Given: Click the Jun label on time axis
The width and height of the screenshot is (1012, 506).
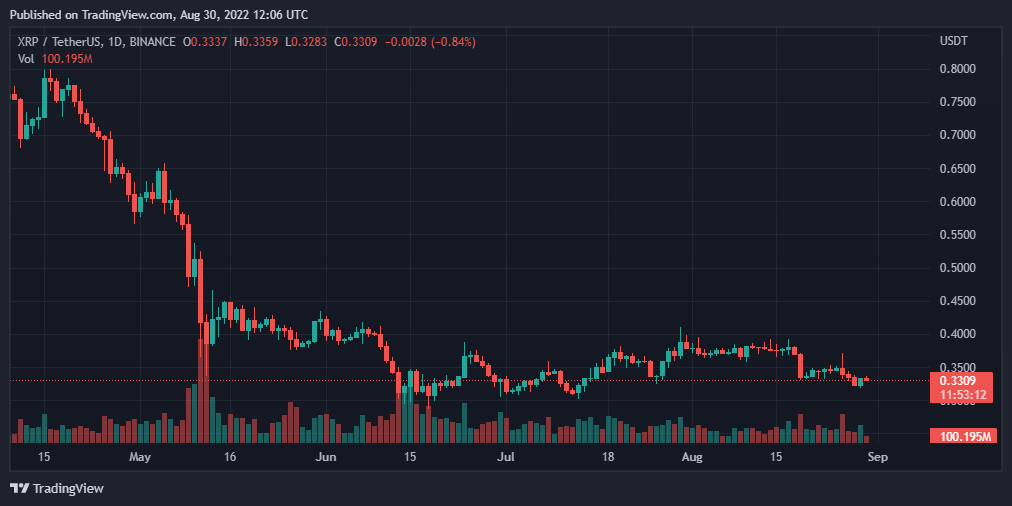Looking at the screenshot, I should [x=325, y=457].
